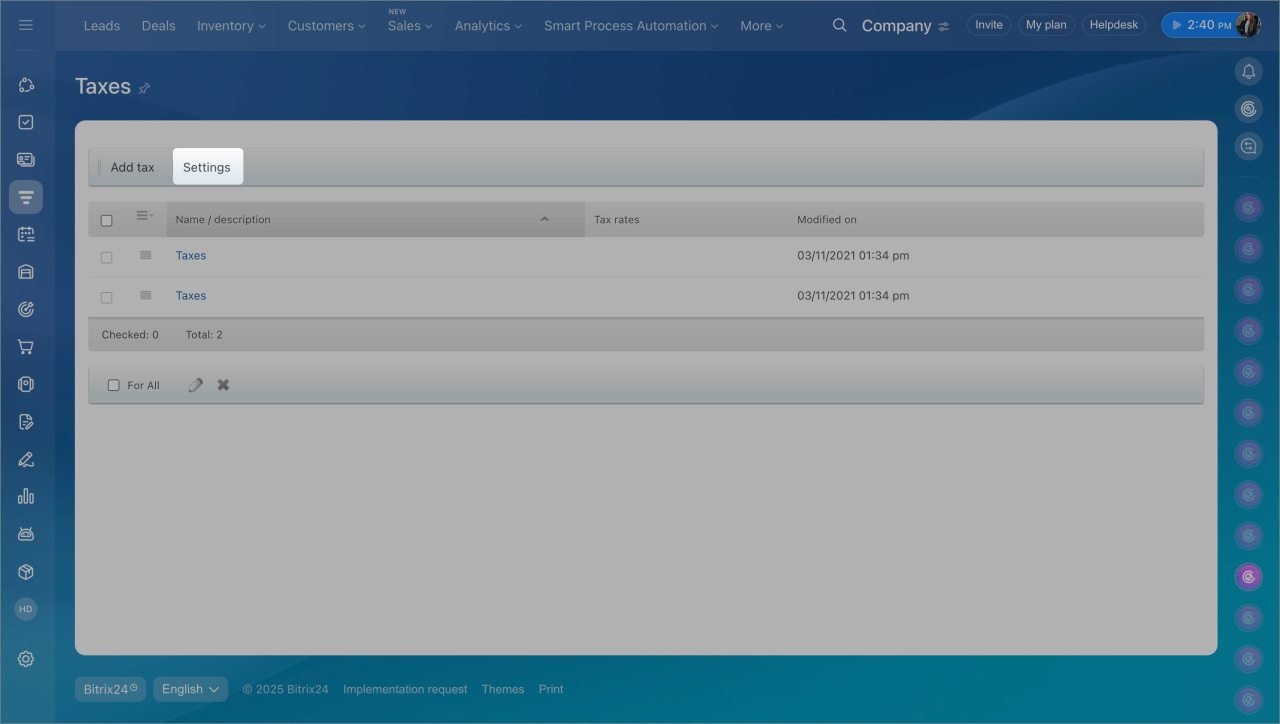Viewport: 1280px width, 724px height.
Task: Open the Settings tab in toolbar
Action: click(207, 167)
